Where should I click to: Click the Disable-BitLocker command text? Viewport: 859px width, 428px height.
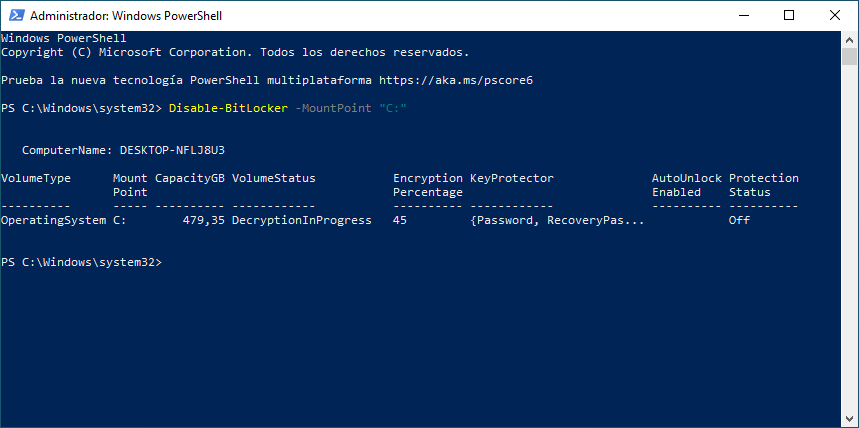click(228, 109)
